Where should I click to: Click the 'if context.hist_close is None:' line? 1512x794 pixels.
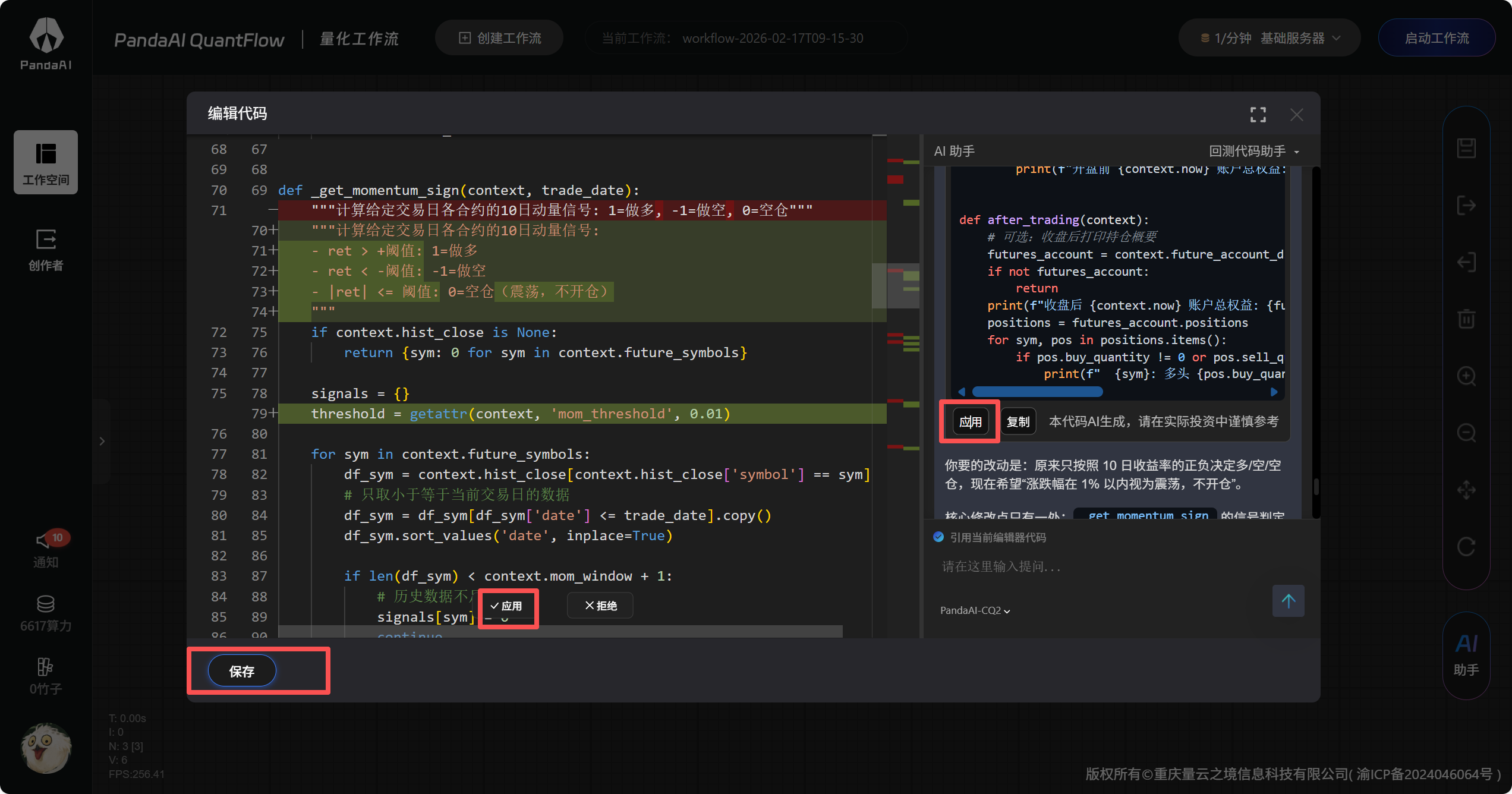click(x=434, y=332)
